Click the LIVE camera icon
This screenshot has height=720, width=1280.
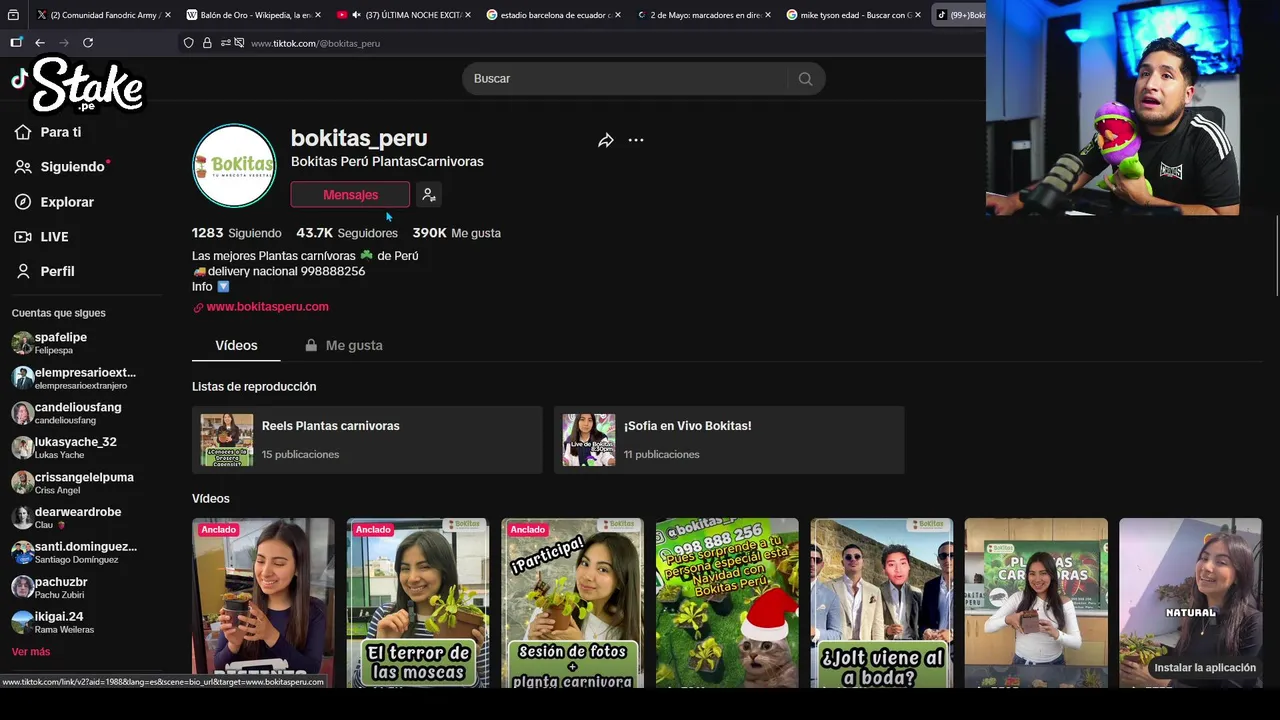coord(23,237)
